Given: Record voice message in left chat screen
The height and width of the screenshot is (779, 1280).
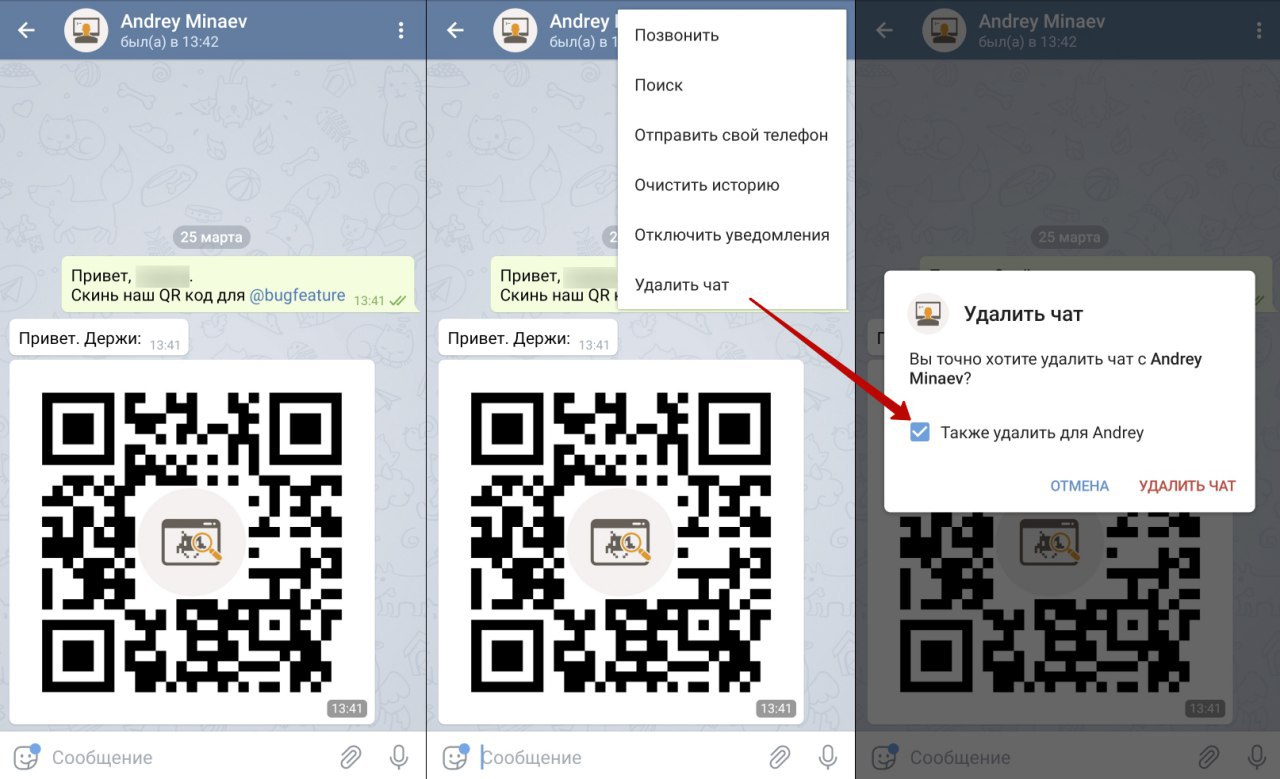Looking at the screenshot, I should tap(399, 757).
